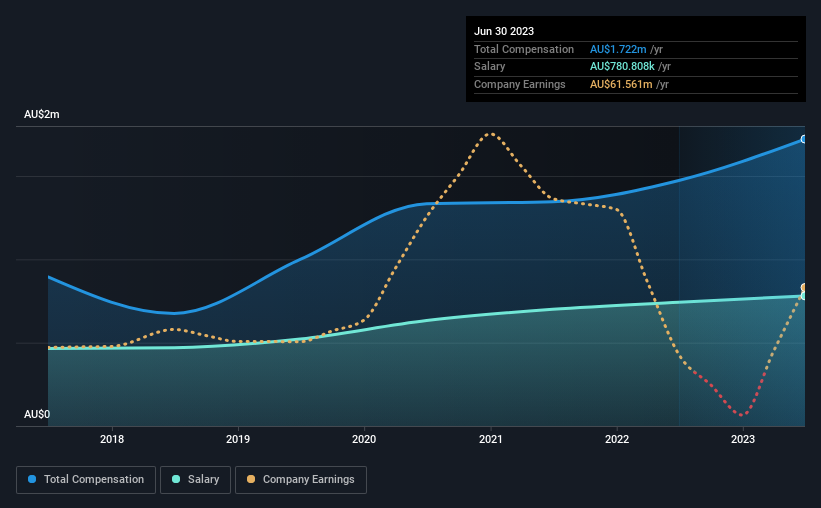821x508 pixels.
Task: Click the 2021 x-axis label
Action: [491, 439]
